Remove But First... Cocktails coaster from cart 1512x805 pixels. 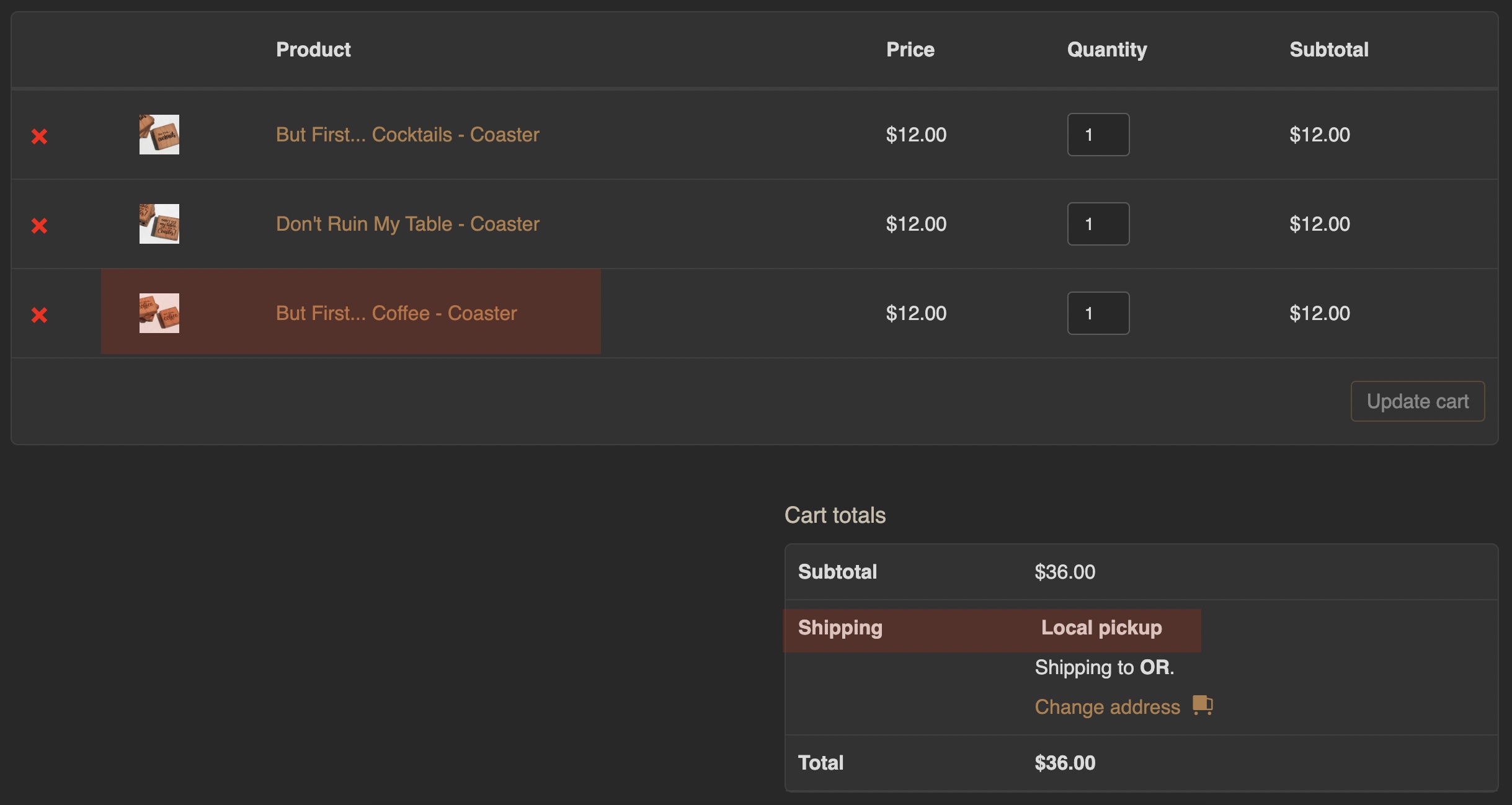40,136
